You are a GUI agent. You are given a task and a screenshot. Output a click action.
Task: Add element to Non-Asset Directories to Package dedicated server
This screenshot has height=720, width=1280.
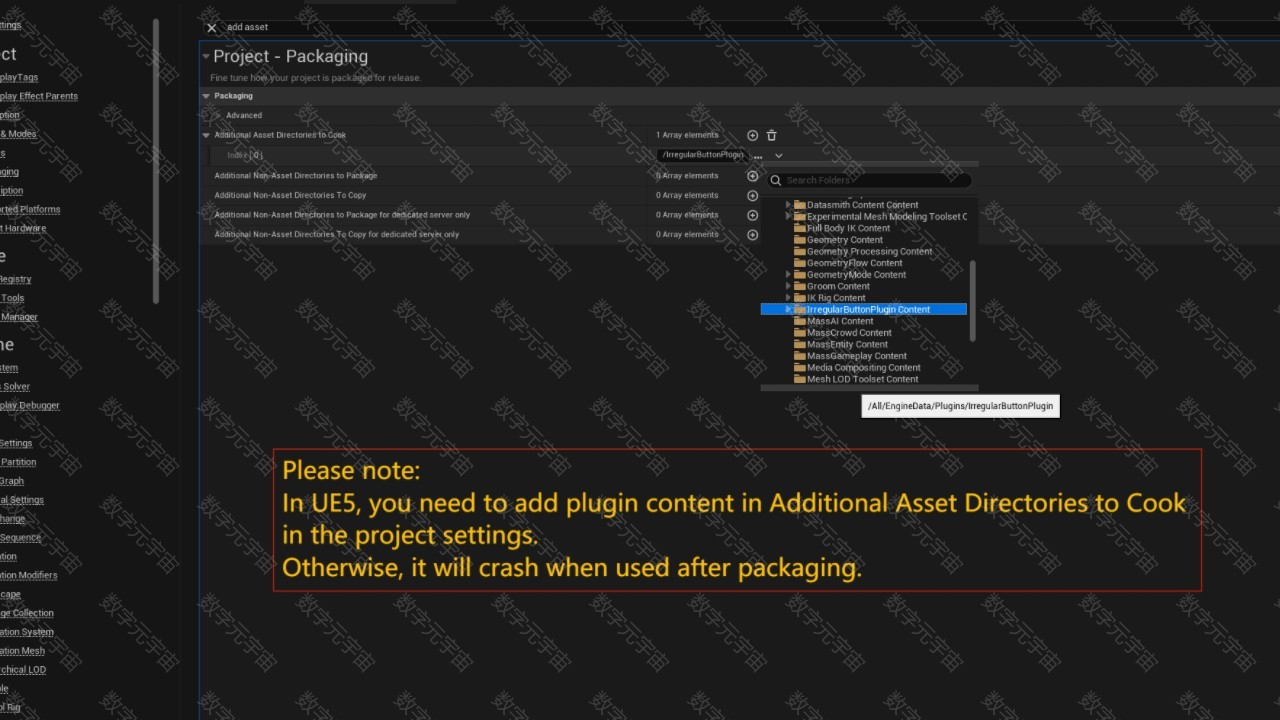pyautogui.click(x=753, y=215)
